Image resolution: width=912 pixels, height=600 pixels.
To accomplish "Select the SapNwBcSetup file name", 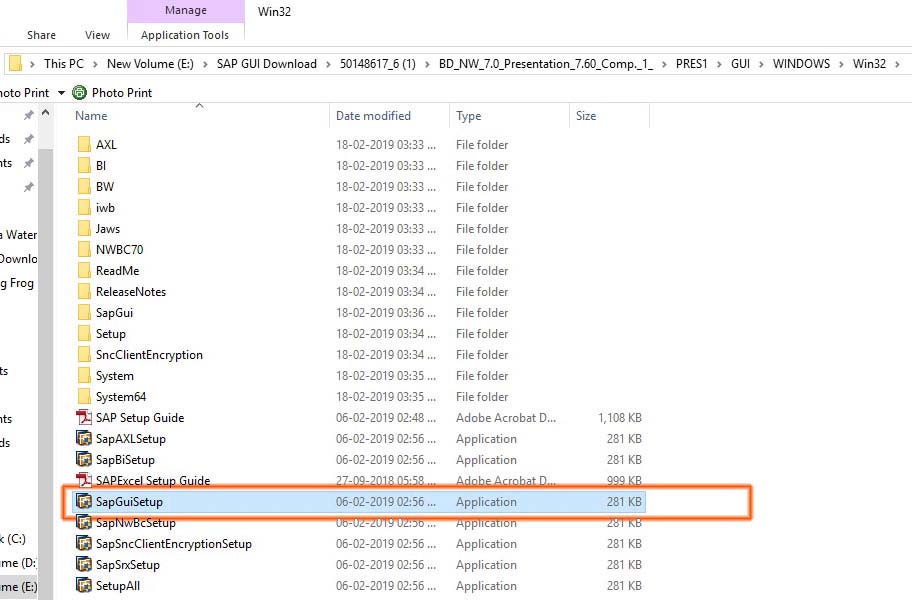I will (136, 522).
